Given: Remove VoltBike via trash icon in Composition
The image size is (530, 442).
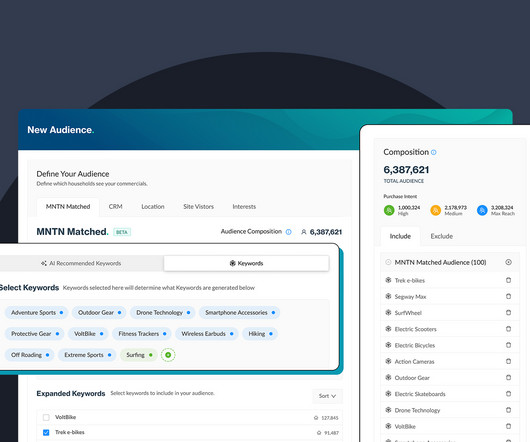Looking at the screenshot, I should (x=508, y=426).
